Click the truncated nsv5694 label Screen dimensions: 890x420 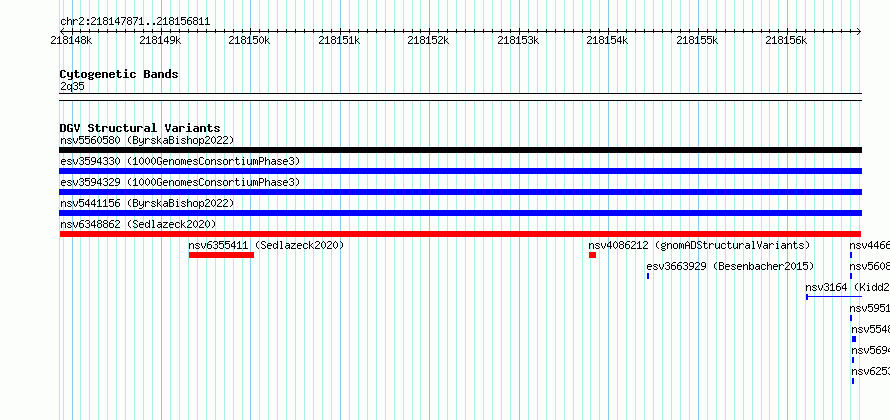click(871, 350)
